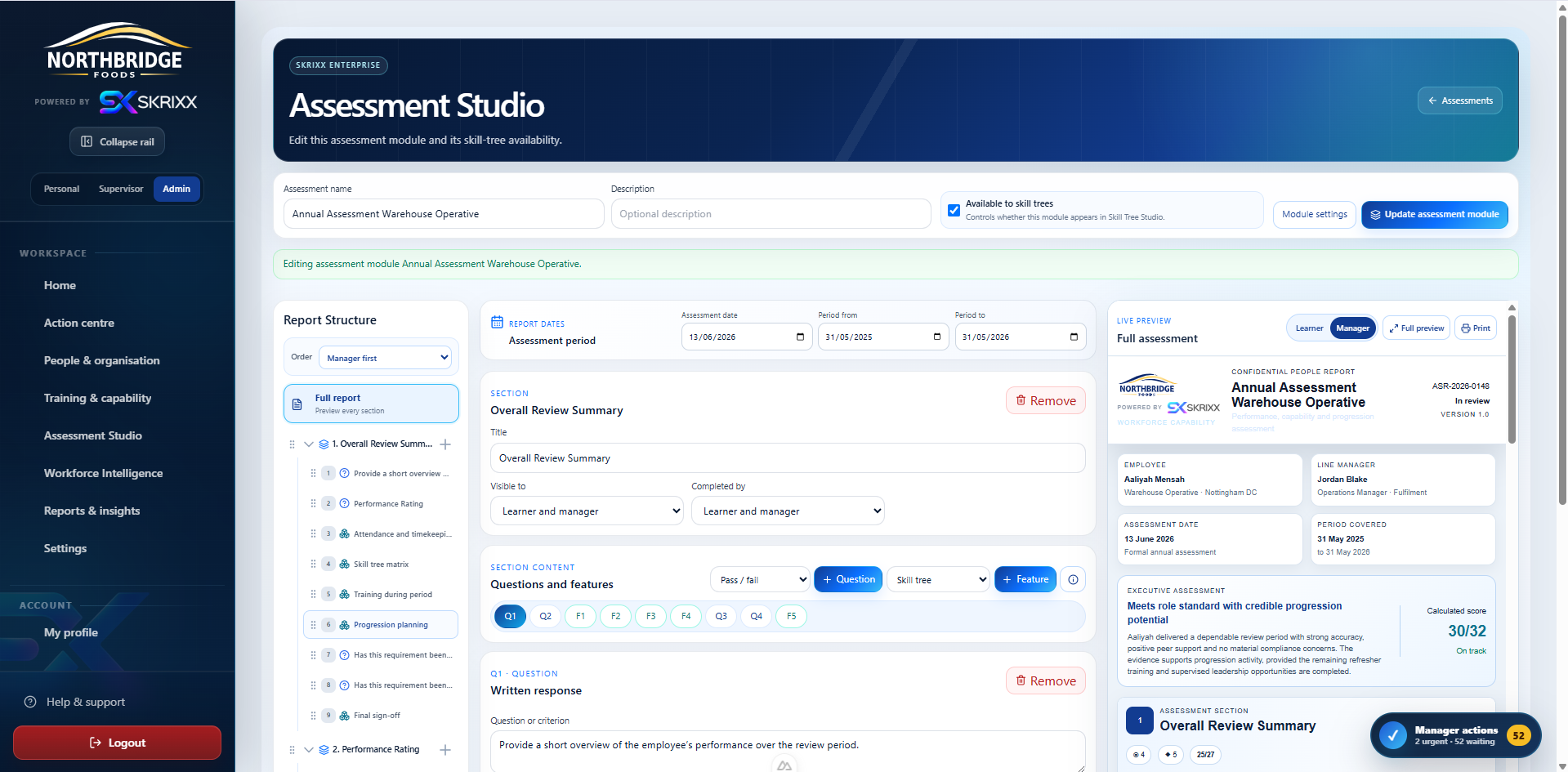The height and width of the screenshot is (772, 1568).
Task: Click the page vertical scrollbar
Action: point(1562,261)
